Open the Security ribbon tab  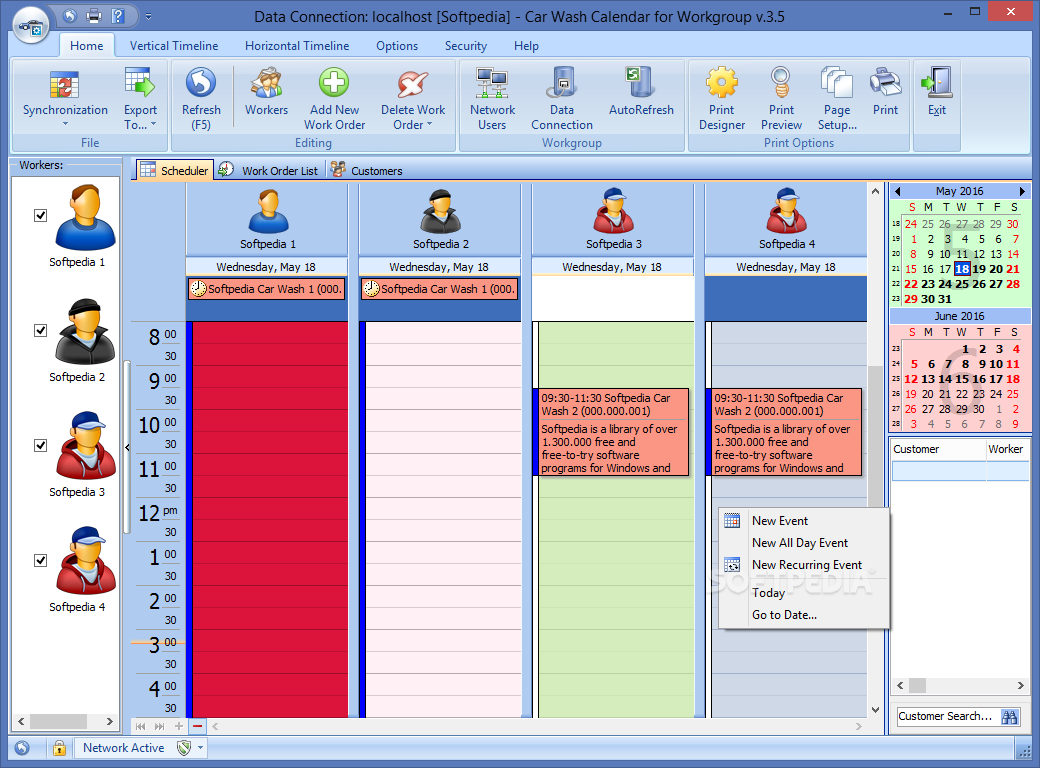(466, 46)
